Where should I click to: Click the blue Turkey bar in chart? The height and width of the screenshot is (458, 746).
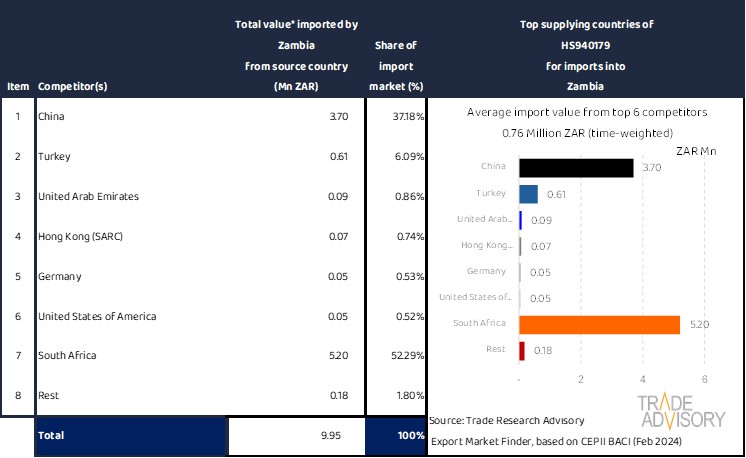528,194
